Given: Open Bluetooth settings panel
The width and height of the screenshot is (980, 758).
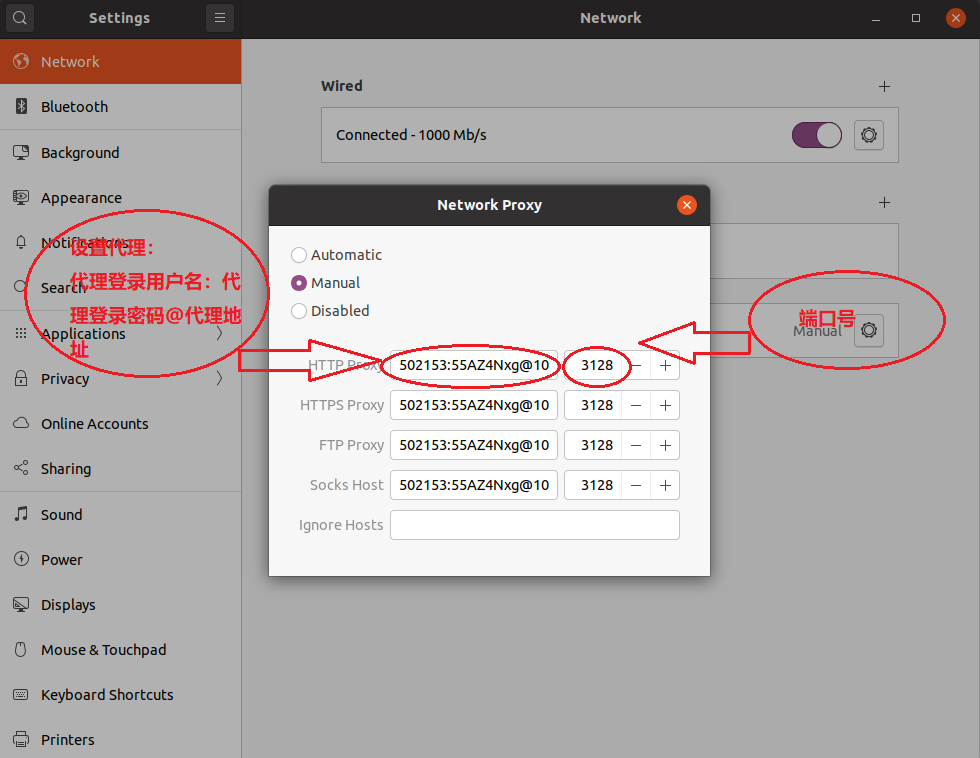Looking at the screenshot, I should (x=121, y=107).
